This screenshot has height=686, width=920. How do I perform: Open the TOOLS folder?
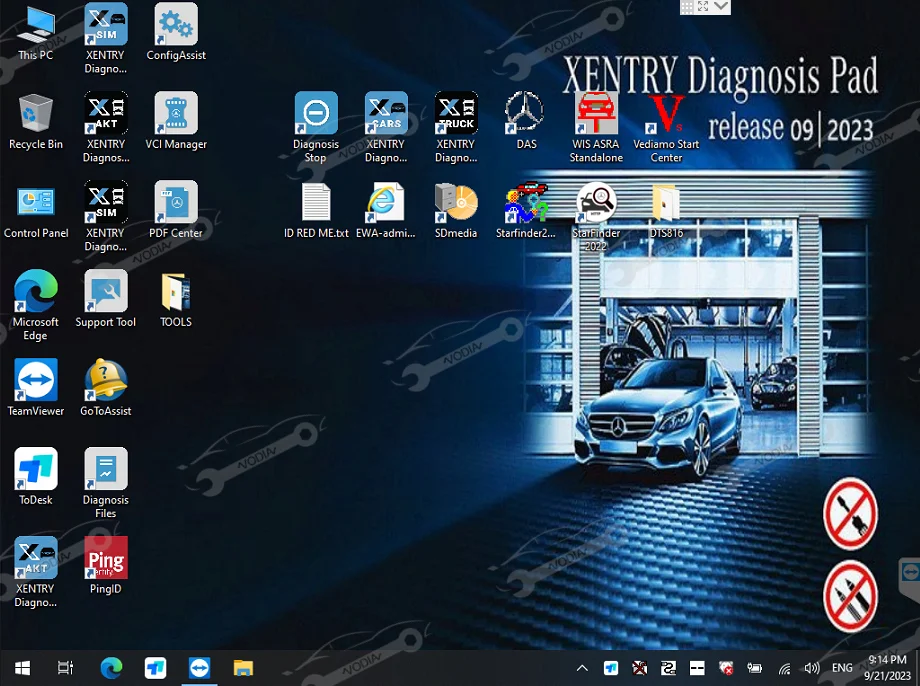(x=176, y=299)
